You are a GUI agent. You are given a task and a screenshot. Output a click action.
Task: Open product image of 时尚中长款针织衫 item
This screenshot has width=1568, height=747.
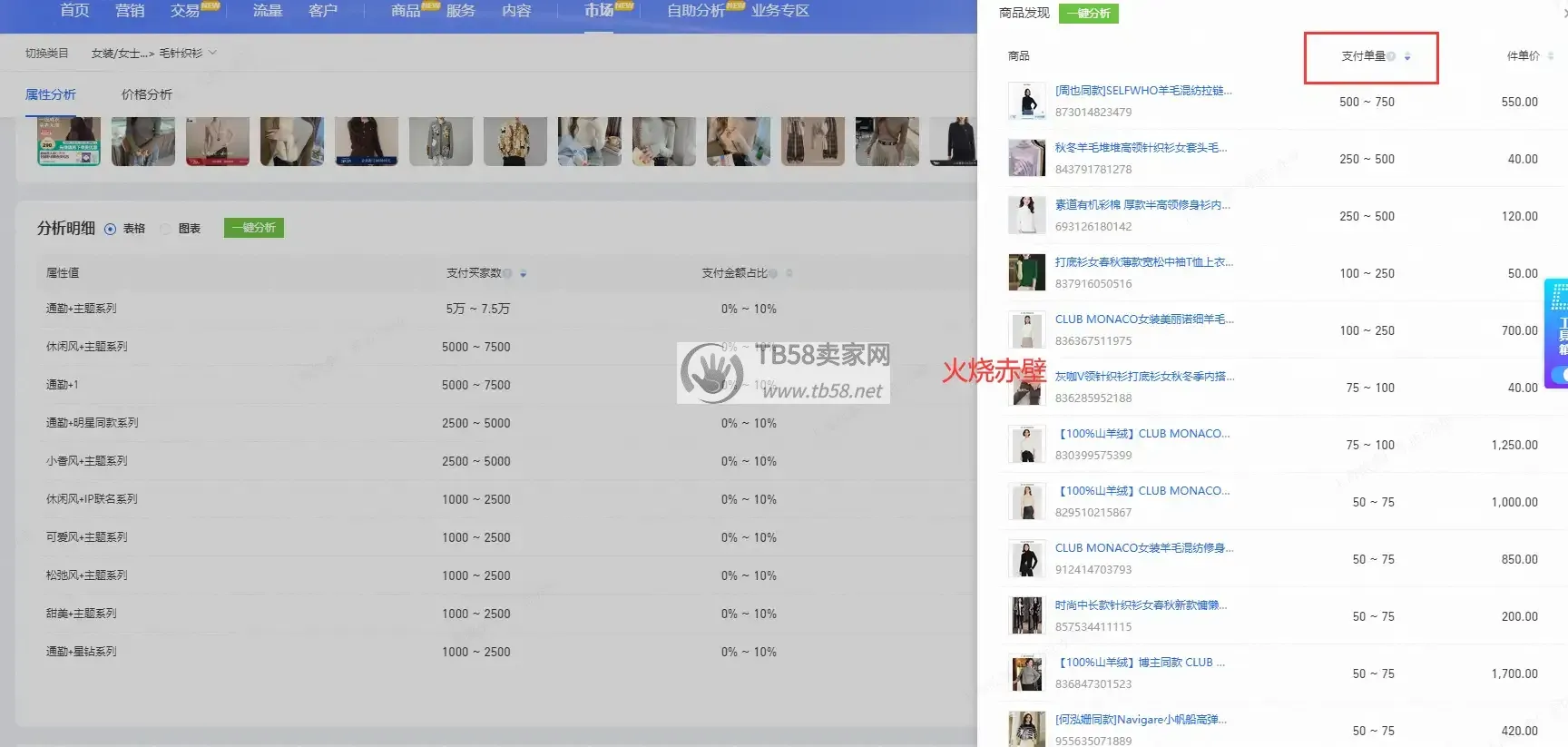pos(1027,616)
